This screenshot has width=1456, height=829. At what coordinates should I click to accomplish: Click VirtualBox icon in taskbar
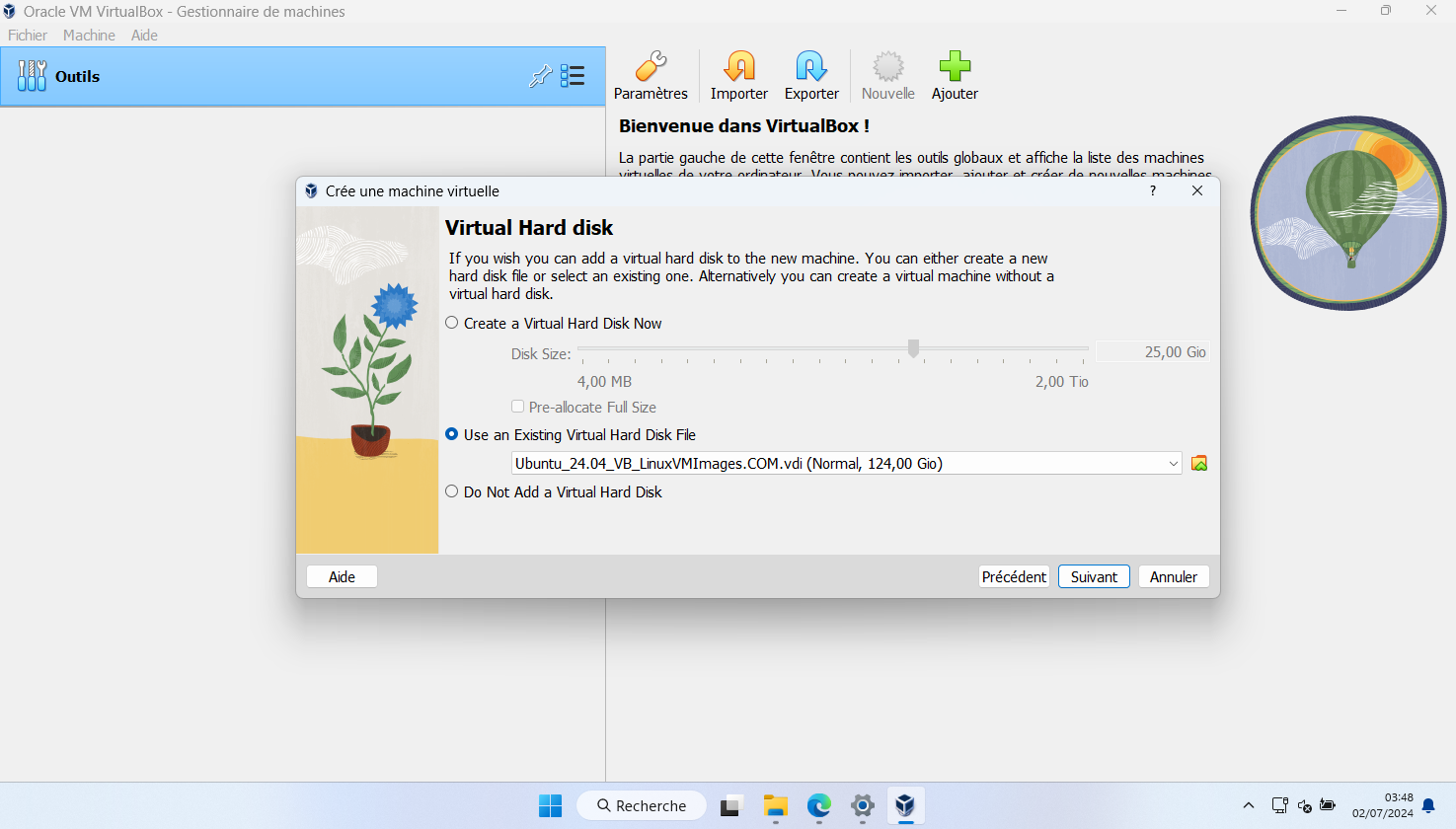tap(905, 806)
